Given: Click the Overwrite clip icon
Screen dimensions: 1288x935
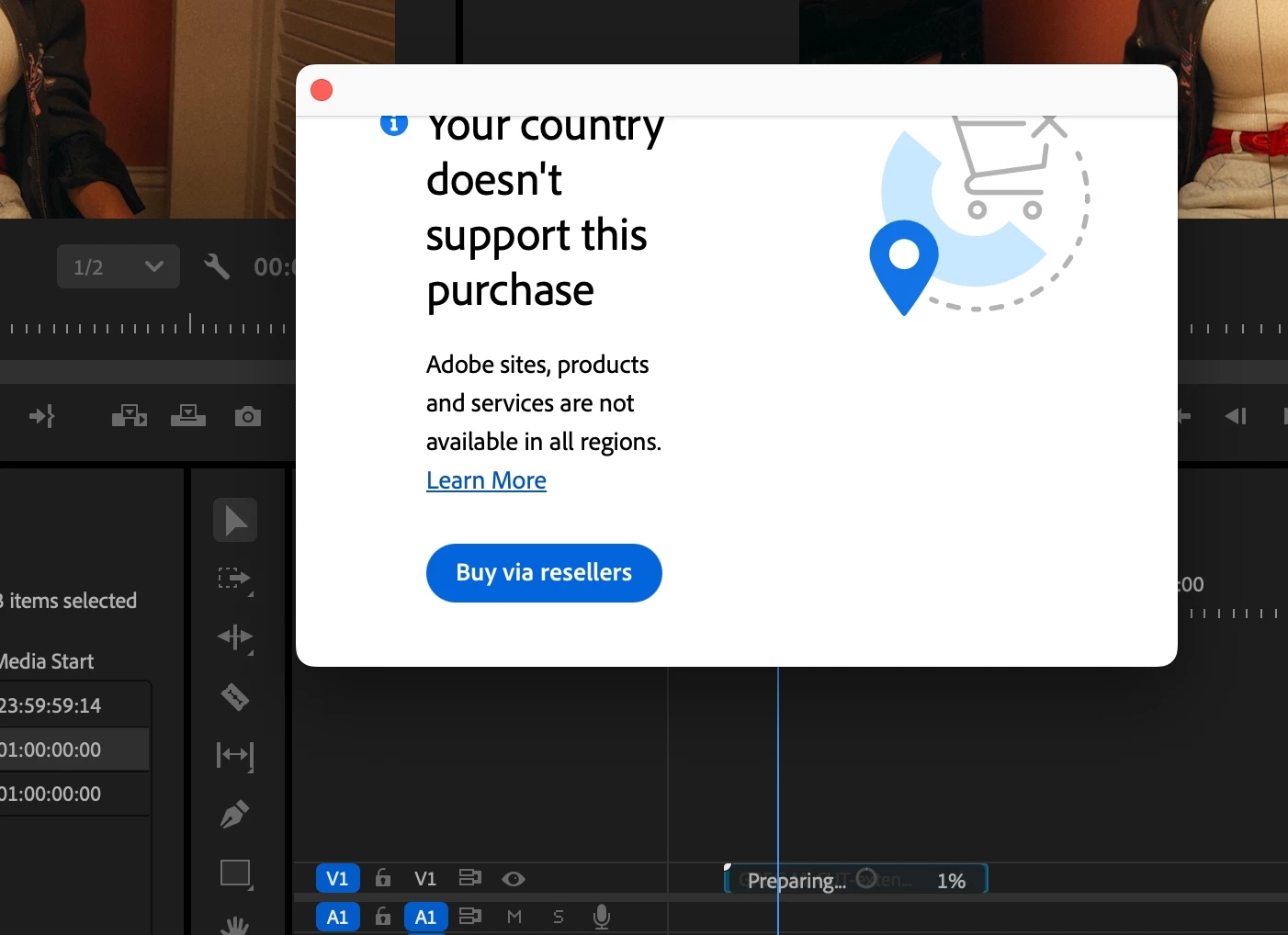Looking at the screenshot, I should 188,417.
